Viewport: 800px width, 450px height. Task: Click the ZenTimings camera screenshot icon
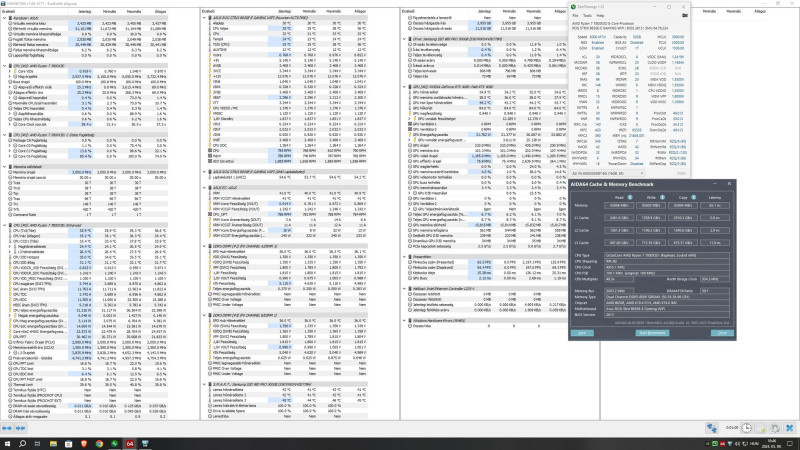(x=685, y=16)
